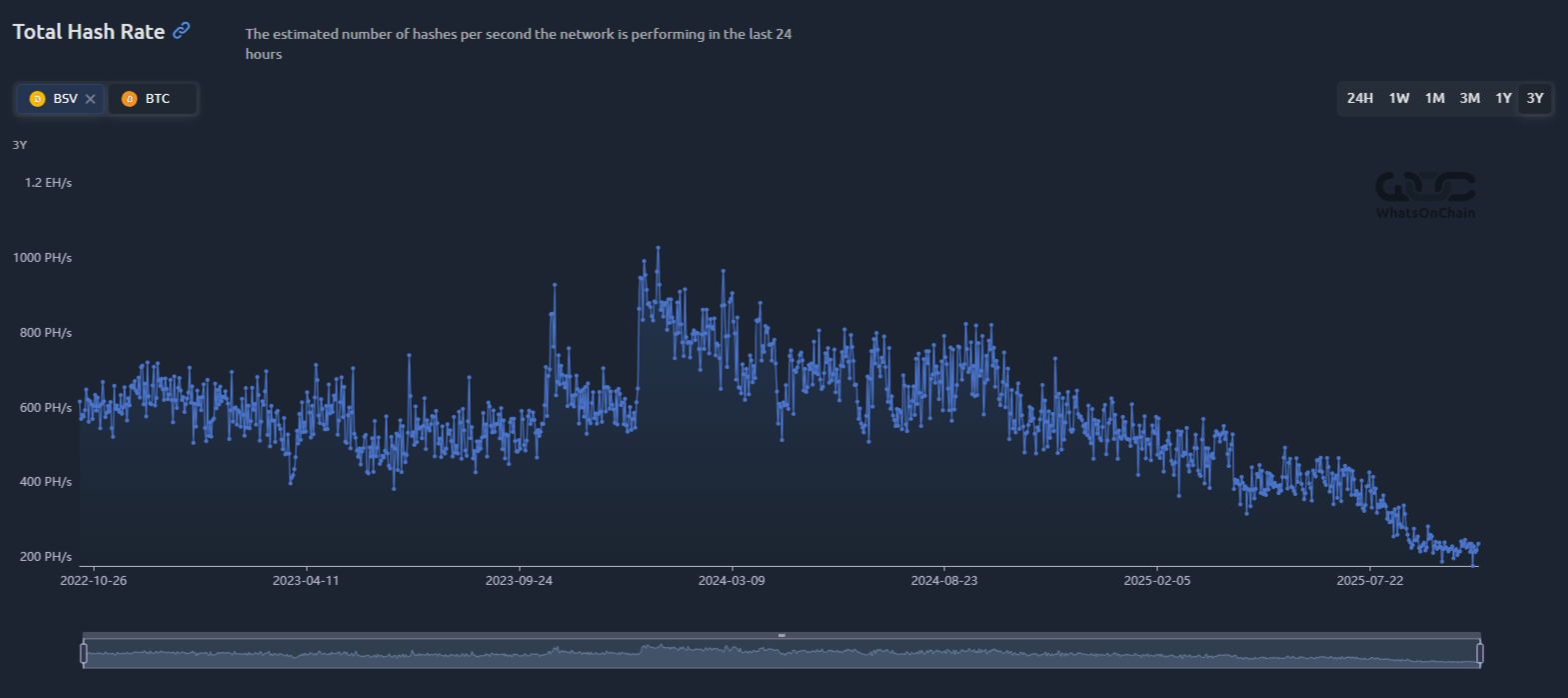This screenshot has width=1568, height=698.
Task: Toggle the BSV chain chip
Action: 61,99
